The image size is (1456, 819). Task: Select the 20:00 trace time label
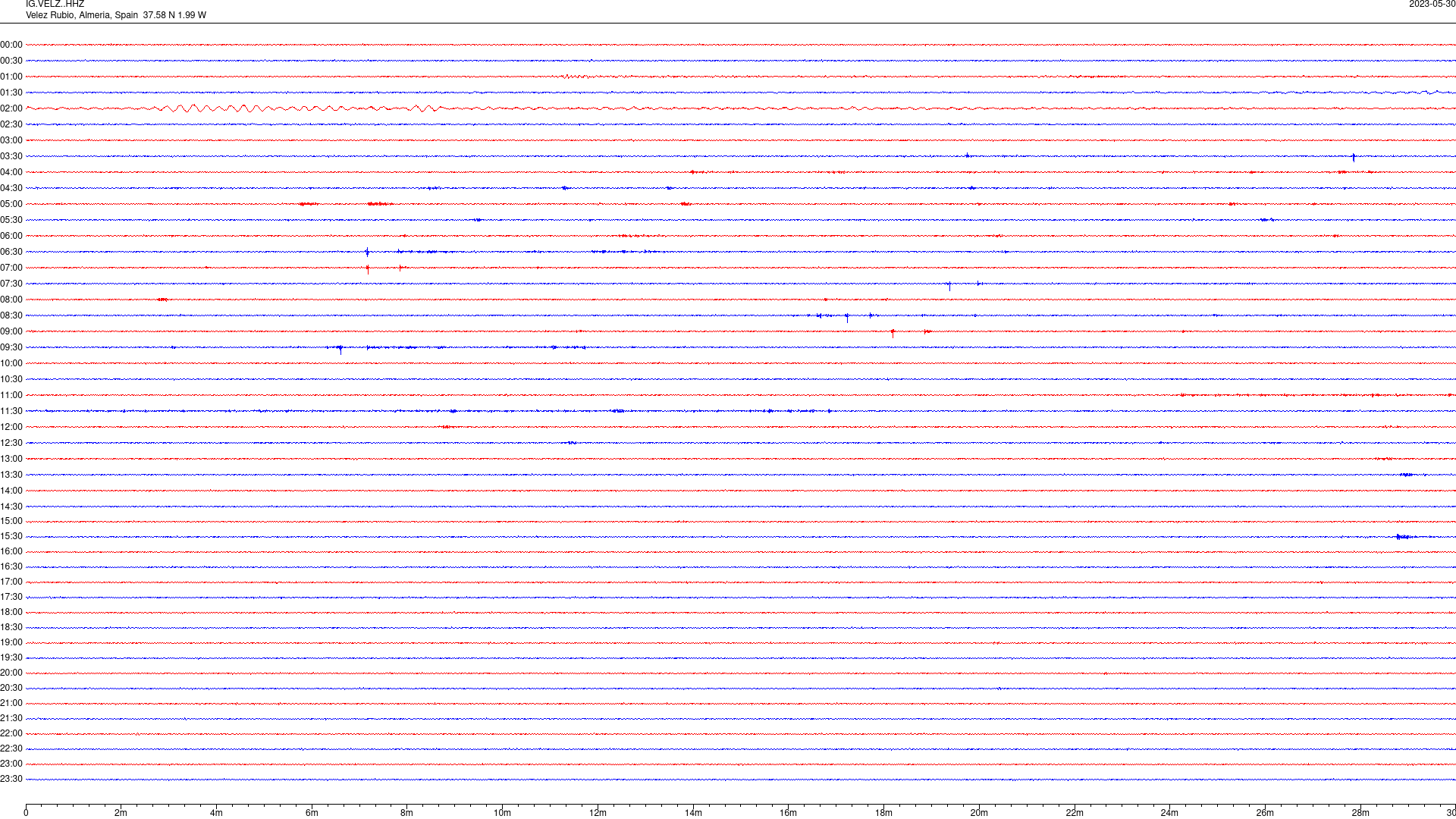pyautogui.click(x=11, y=673)
